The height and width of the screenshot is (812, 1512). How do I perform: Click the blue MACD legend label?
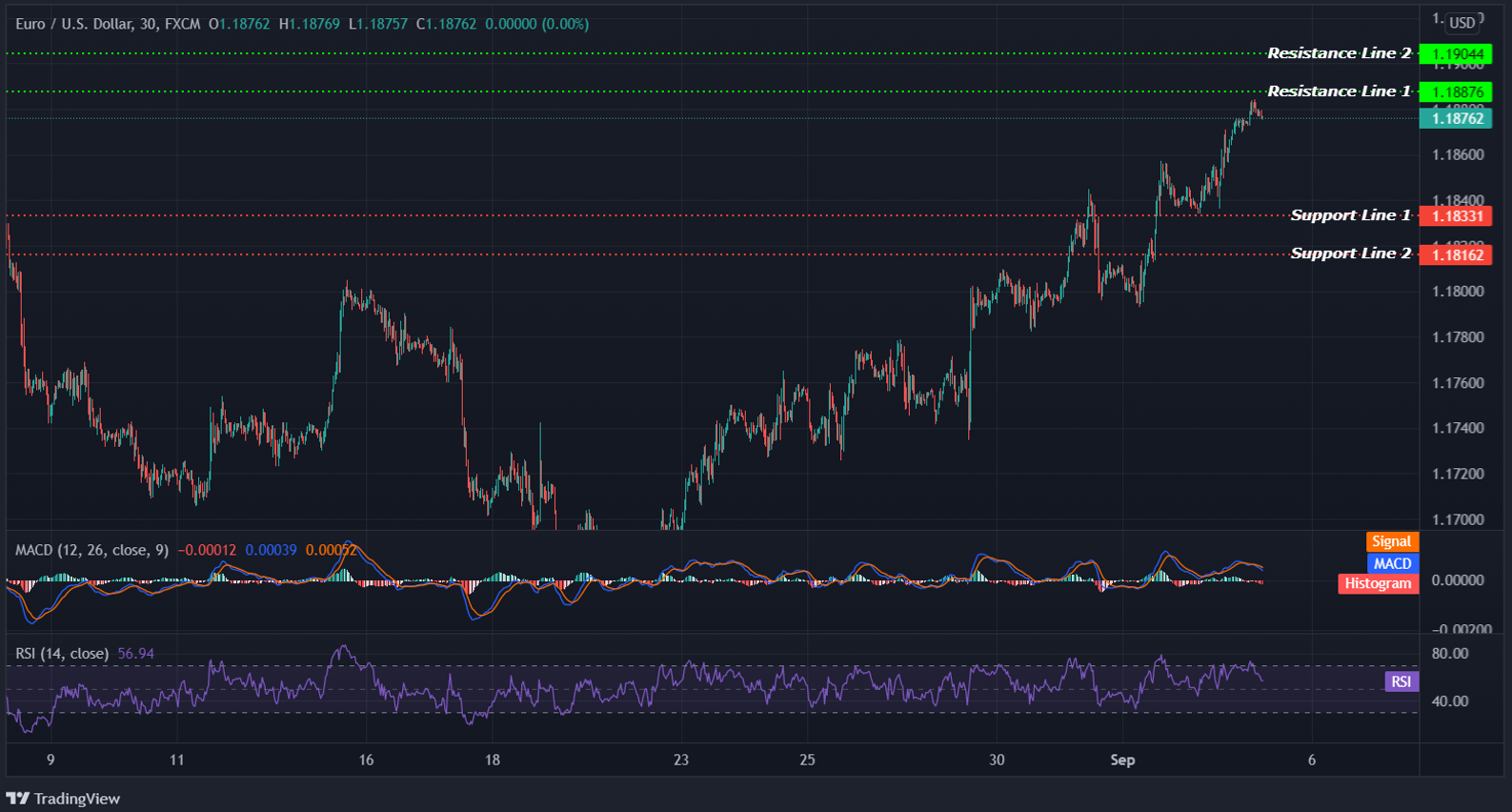point(1392,563)
